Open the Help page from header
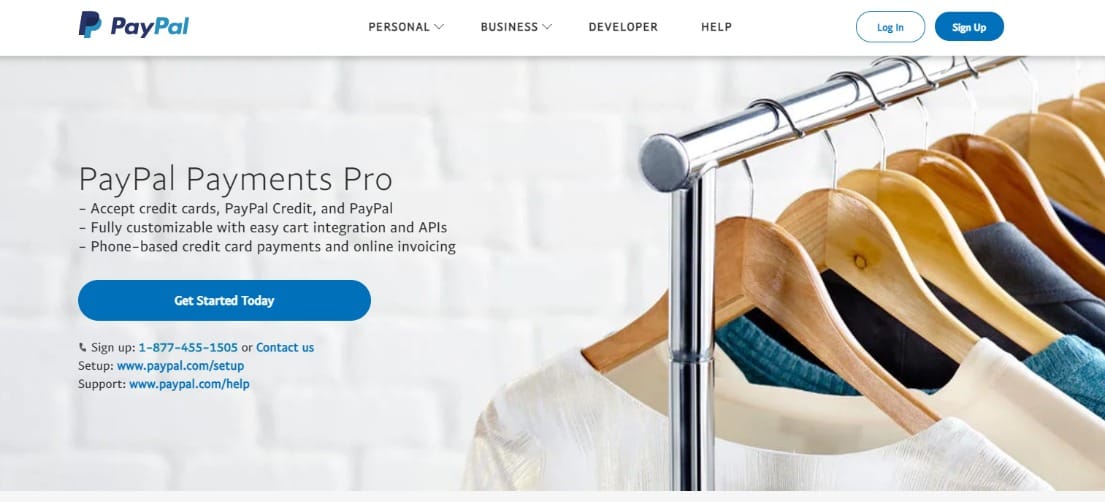Viewport: 1105px width, 502px height. [716, 27]
